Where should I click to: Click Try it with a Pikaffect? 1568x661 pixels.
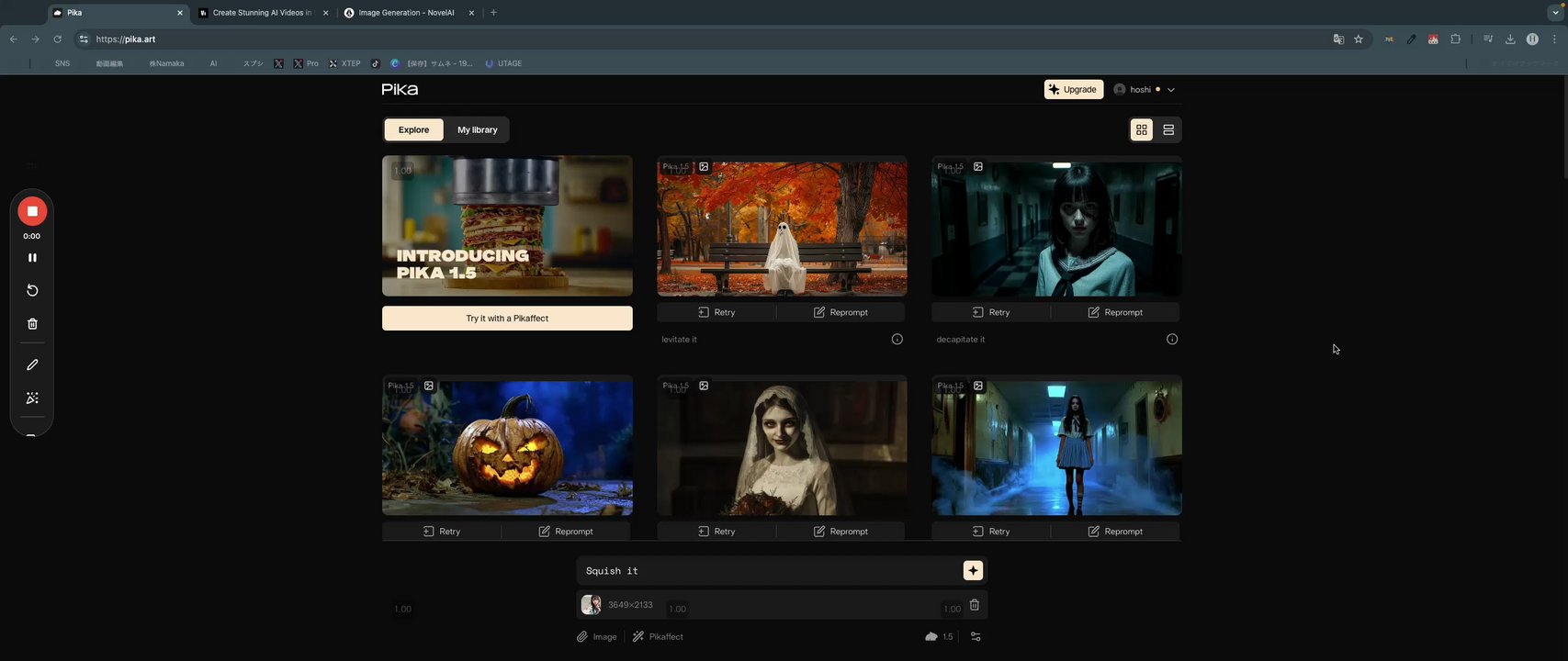[x=507, y=319]
